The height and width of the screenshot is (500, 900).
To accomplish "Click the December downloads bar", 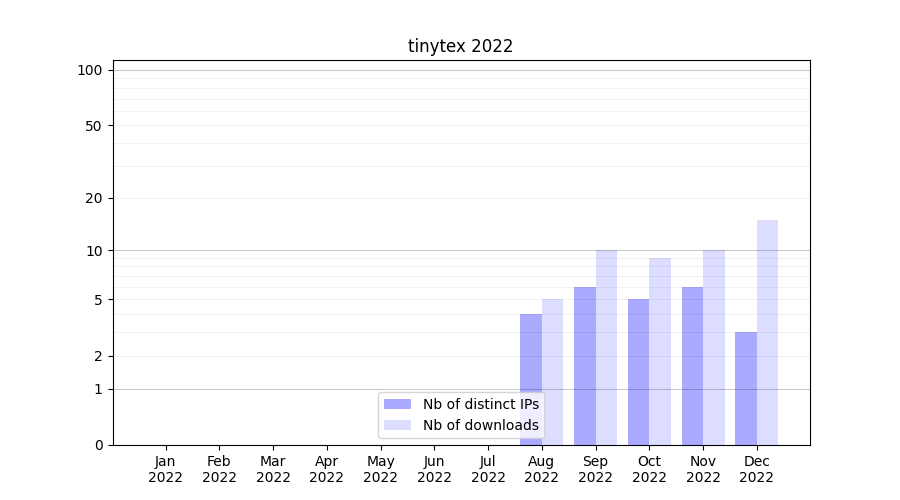I will [x=767, y=332].
